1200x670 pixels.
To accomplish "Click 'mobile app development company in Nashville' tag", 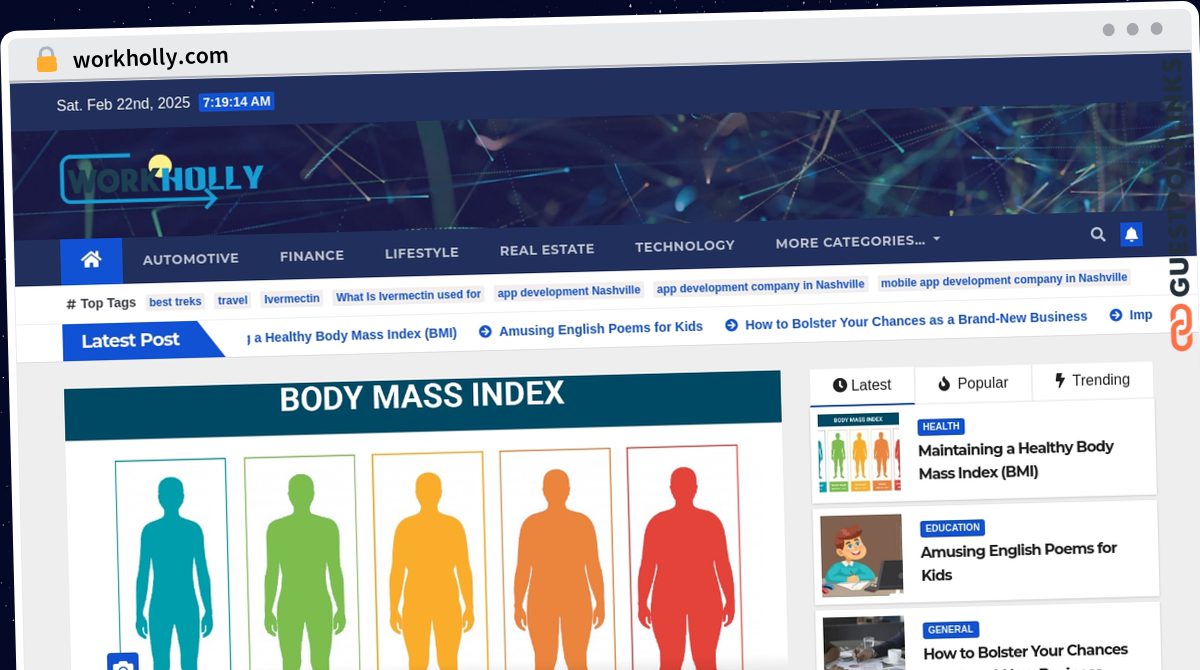I will [1004, 279].
